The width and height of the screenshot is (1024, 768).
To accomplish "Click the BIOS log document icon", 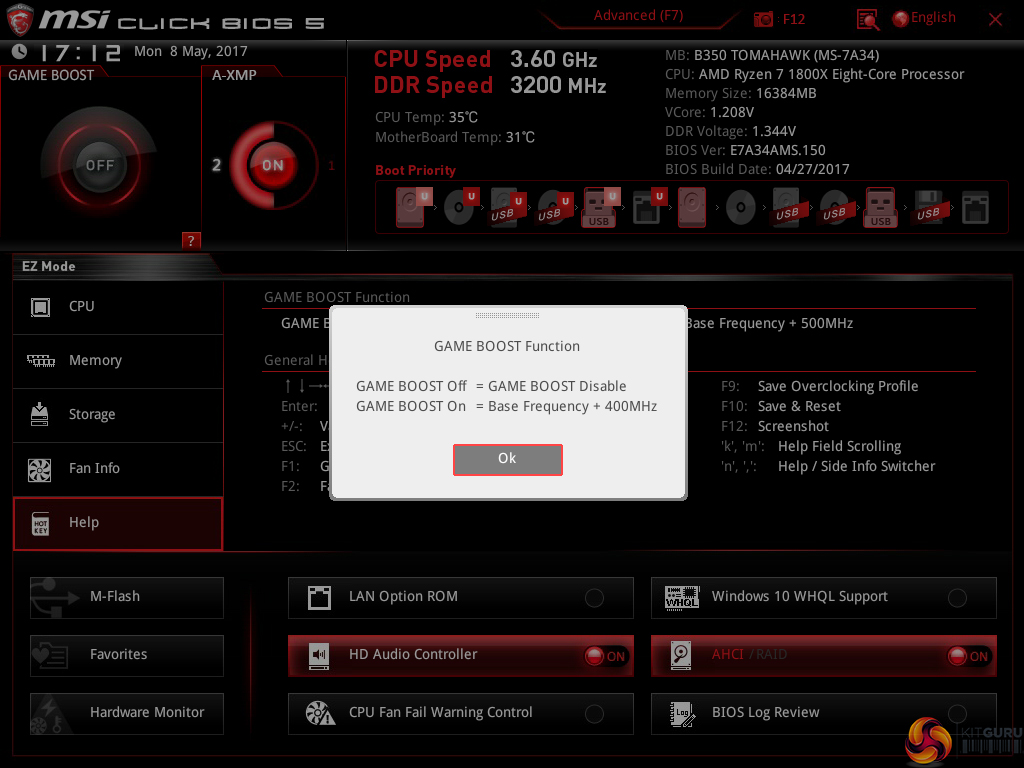I will point(682,714).
